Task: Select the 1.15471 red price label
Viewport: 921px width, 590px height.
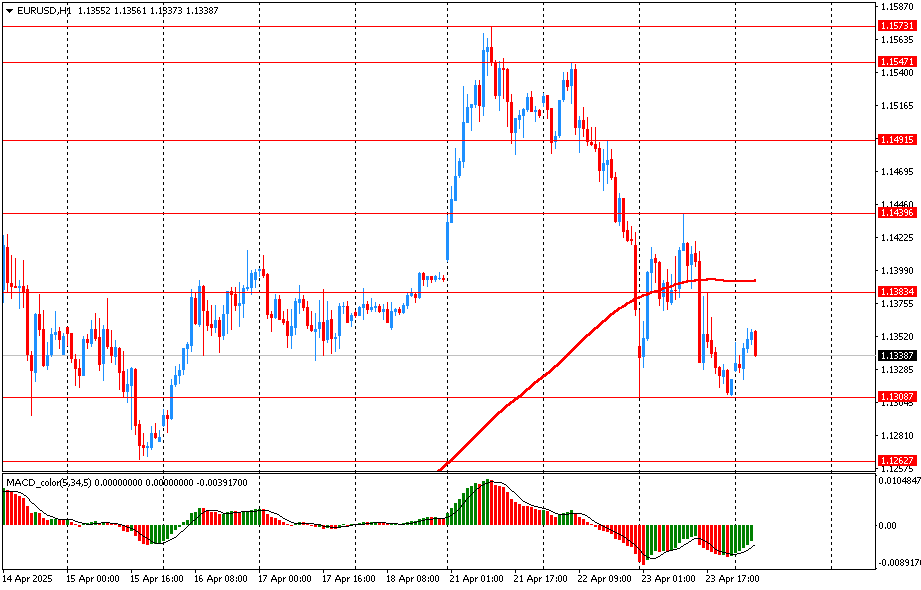Action: click(x=896, y=62)
